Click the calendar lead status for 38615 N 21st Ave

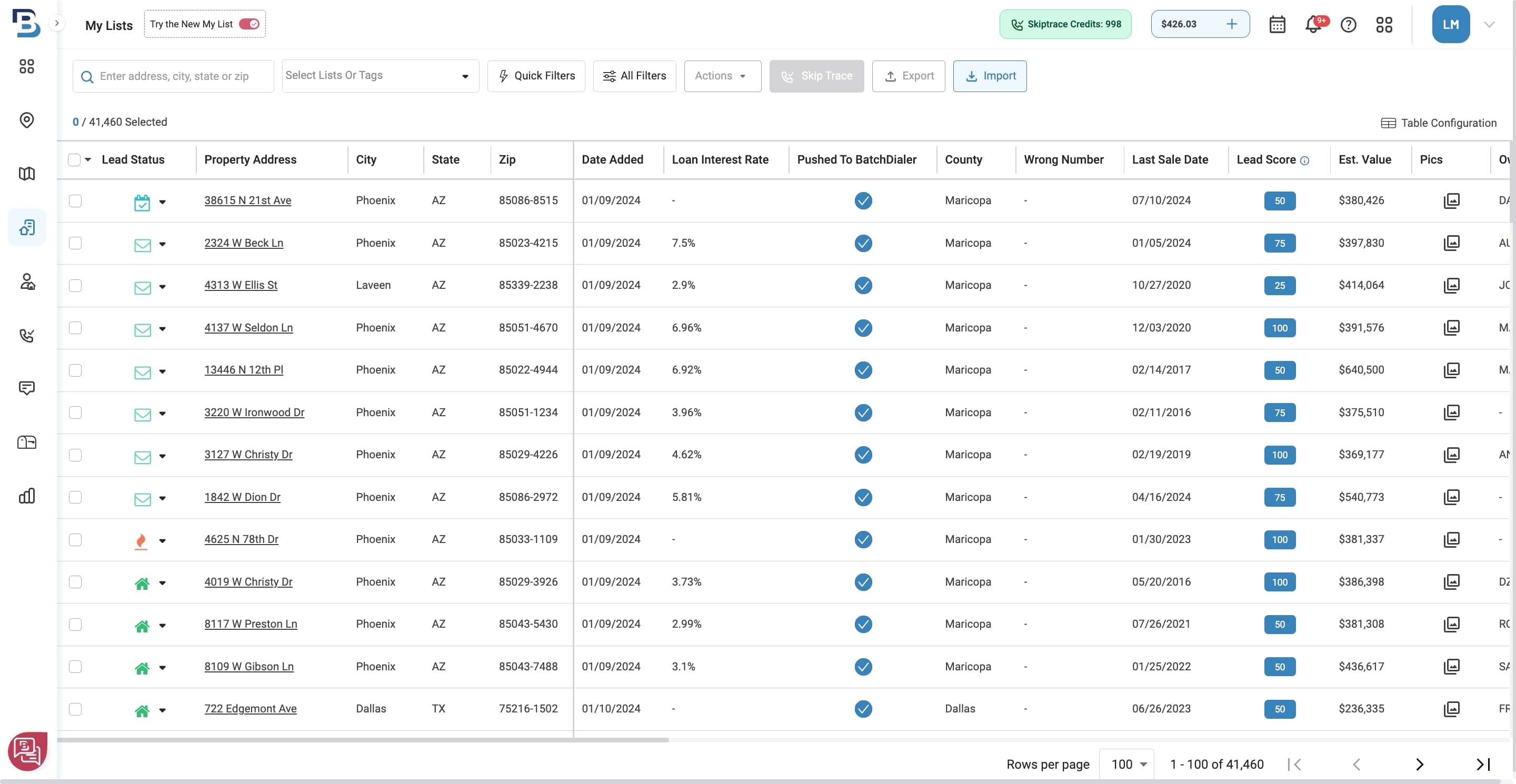tap(142, 203)
